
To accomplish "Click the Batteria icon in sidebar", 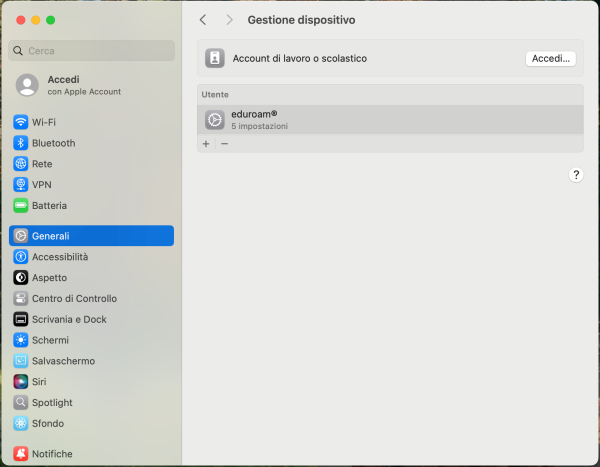I will pyautogui.click(x=21, y=206).
